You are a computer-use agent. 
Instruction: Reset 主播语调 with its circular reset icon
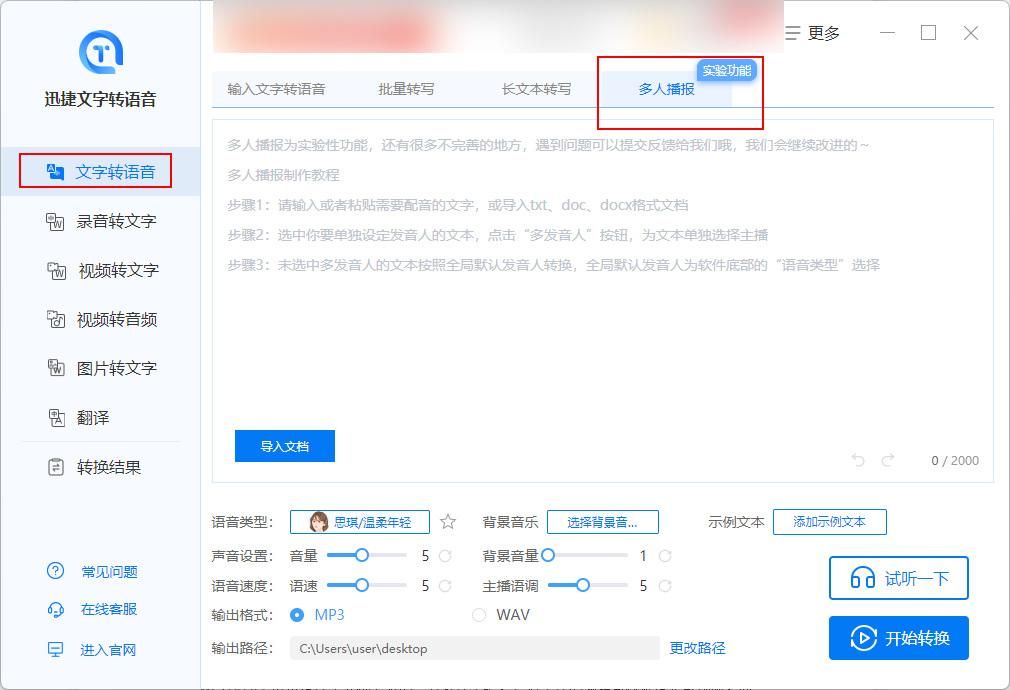pyautogui.click(x=665, y=586)
